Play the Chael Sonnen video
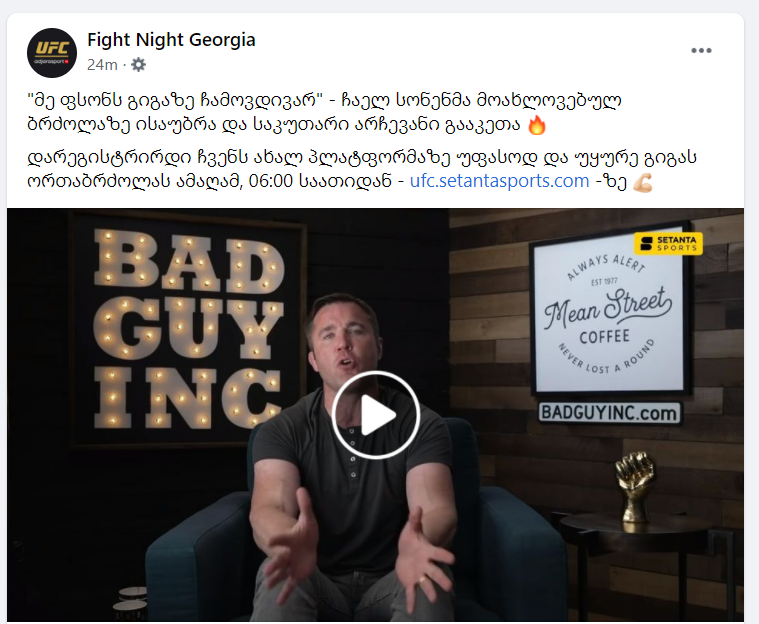This screenshot has width=759, height=624. [376, 415]
